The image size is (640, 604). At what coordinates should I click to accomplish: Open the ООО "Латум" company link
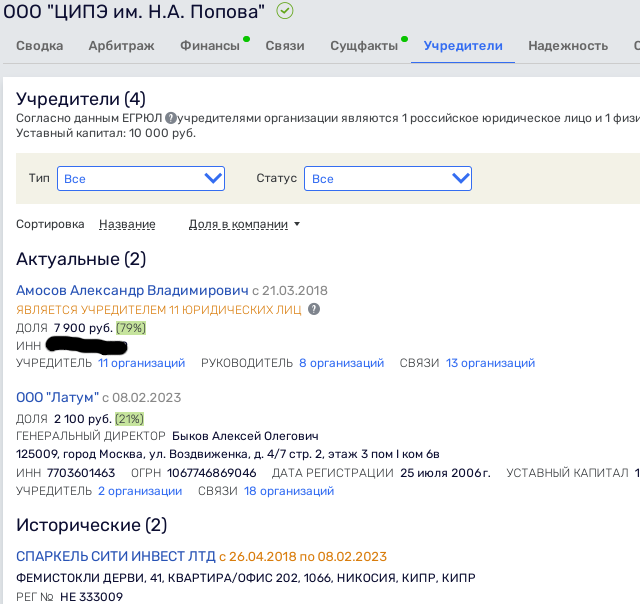click(57, 397)
